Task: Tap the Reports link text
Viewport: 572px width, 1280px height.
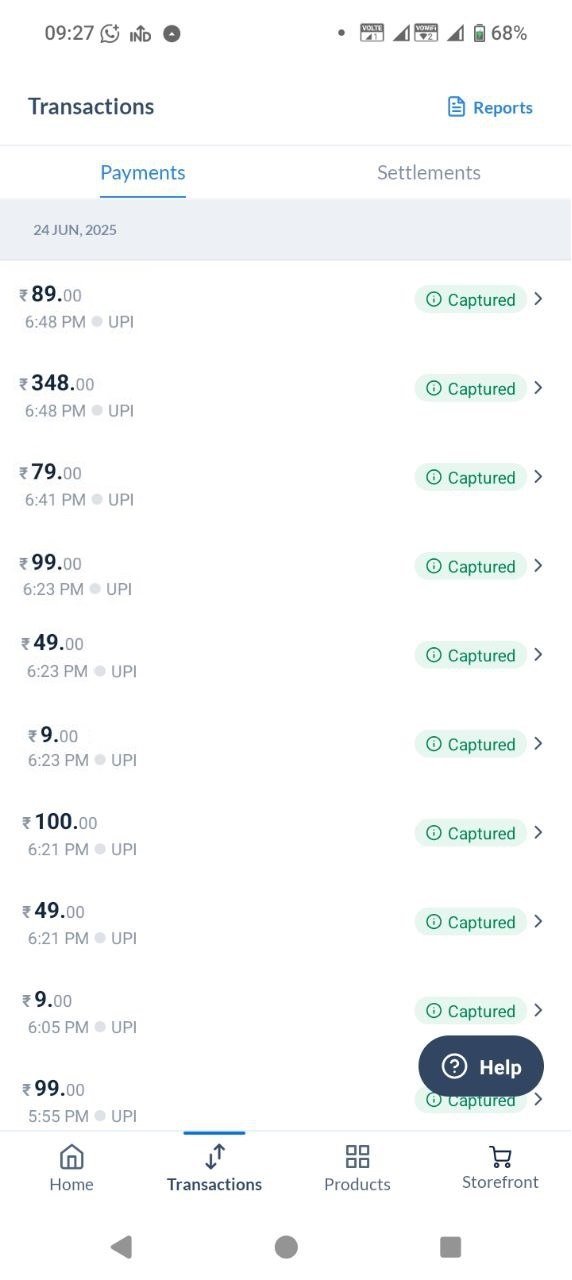Action: pyautogui.click(x=503, y=108)
